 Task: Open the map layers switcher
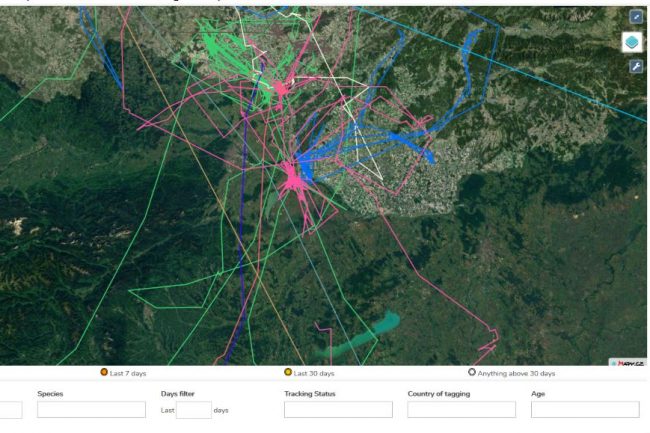[x=634, y=42]
